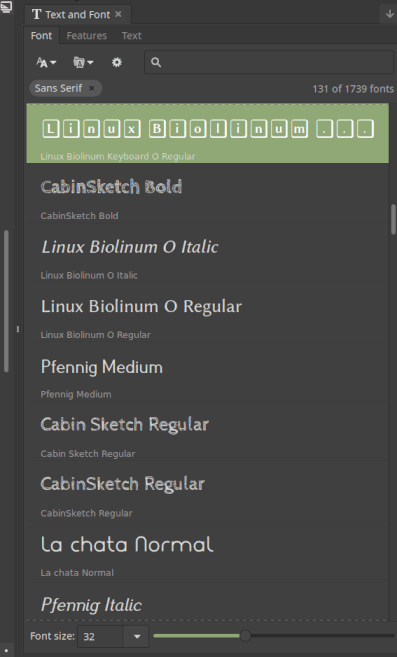Click the down arrow at panel top right
Viewport: 397px width, 657px height.
coord(389,14)
